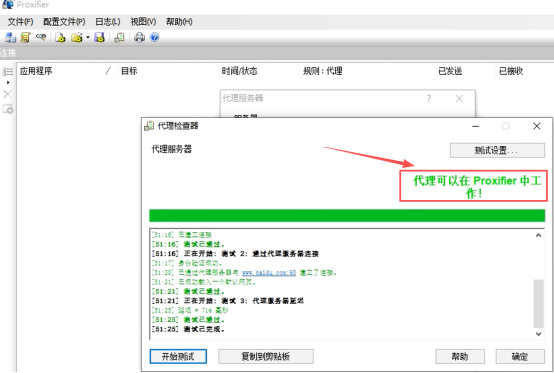Open the 视图(V) menu
Screen dimensions: 554x373
pyautogui.click(x=143, y=22)
